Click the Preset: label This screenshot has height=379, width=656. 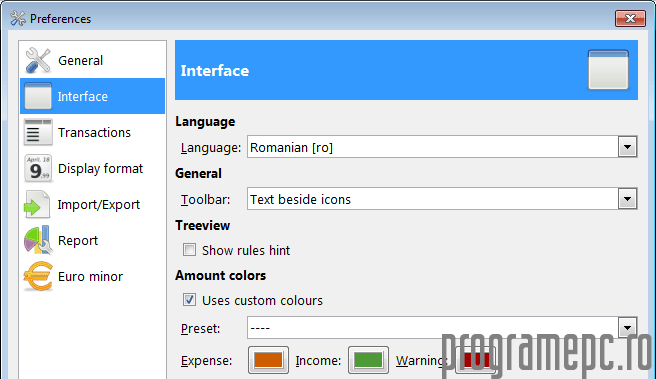click(200, 329)
